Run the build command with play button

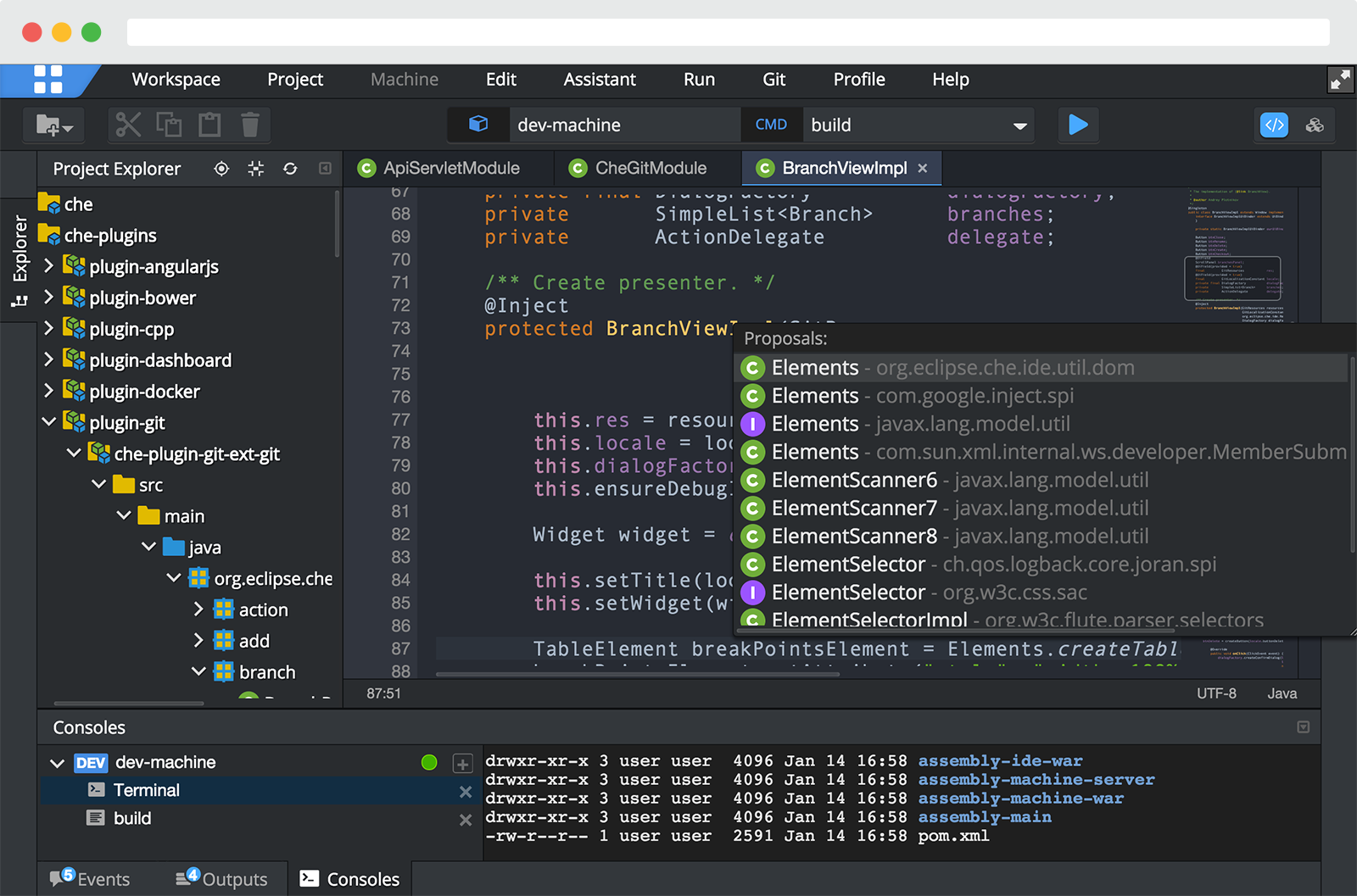point(1078,125)
